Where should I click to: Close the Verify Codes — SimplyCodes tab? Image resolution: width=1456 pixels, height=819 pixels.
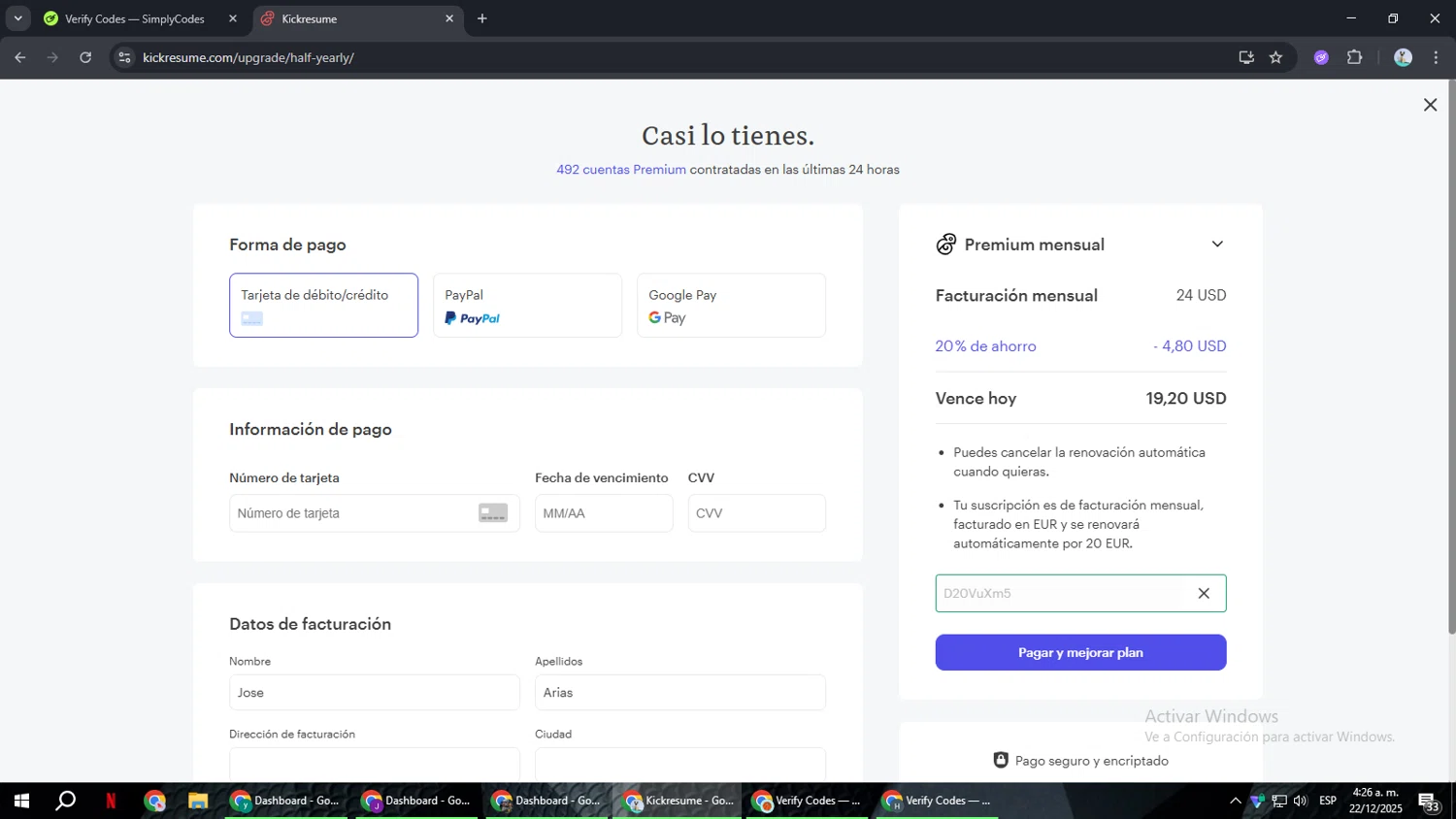pyautogui.click(x=233, y=18)
